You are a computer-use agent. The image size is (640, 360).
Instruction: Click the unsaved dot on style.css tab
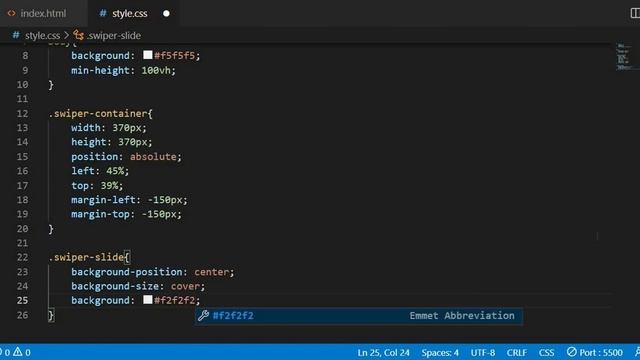tap(166, 13)
